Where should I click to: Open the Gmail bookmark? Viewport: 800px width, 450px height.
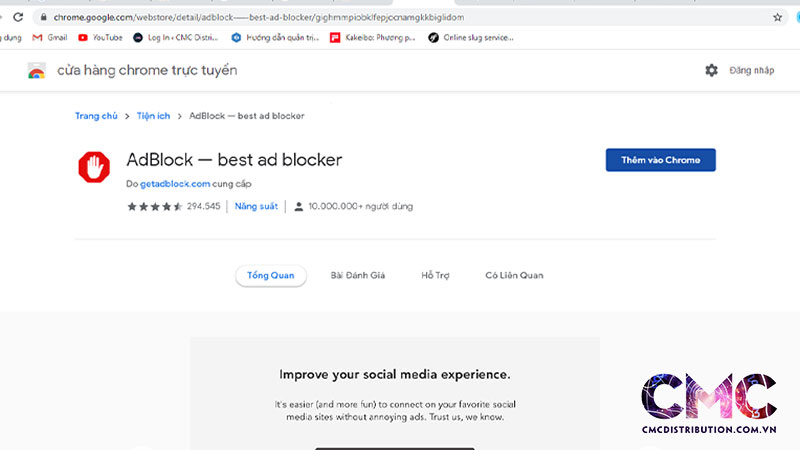[x=49, y=37]
